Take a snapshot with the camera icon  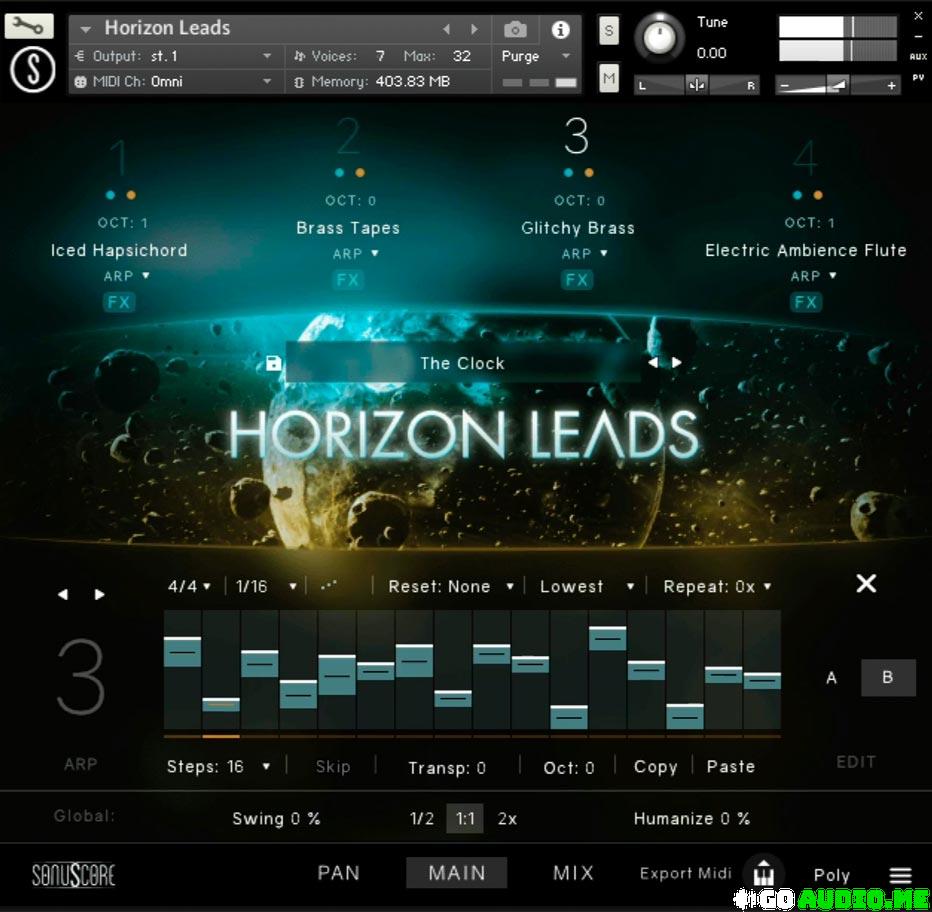pos(515,30)
